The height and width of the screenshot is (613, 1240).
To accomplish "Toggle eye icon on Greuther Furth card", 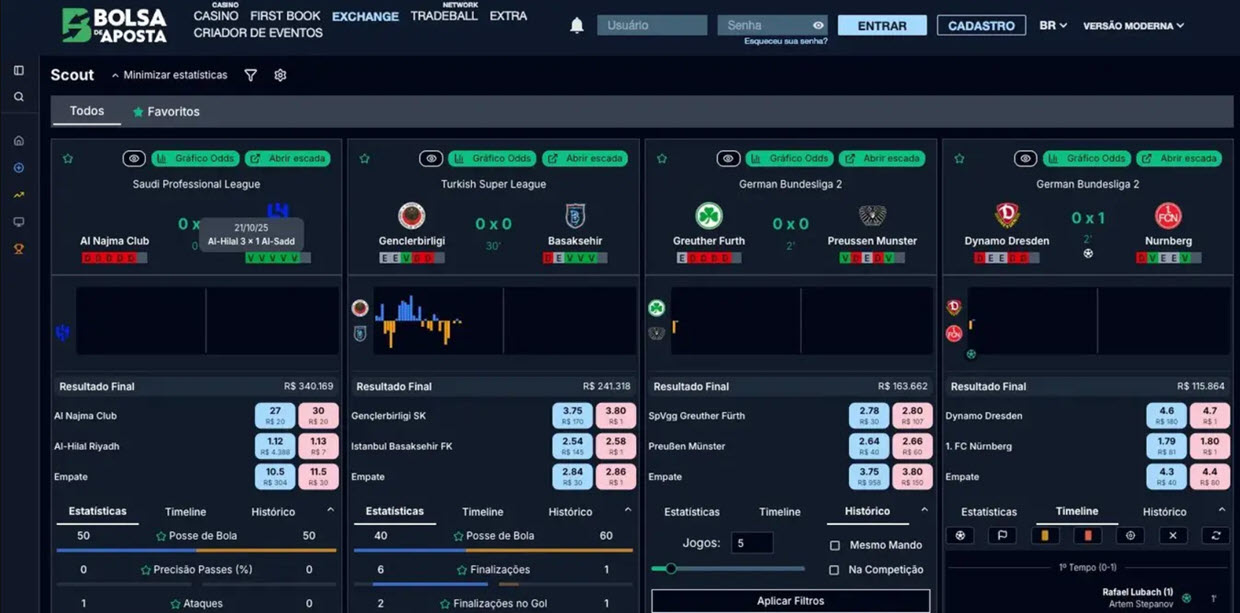I will pyautogui.click(x=728, y=159).
